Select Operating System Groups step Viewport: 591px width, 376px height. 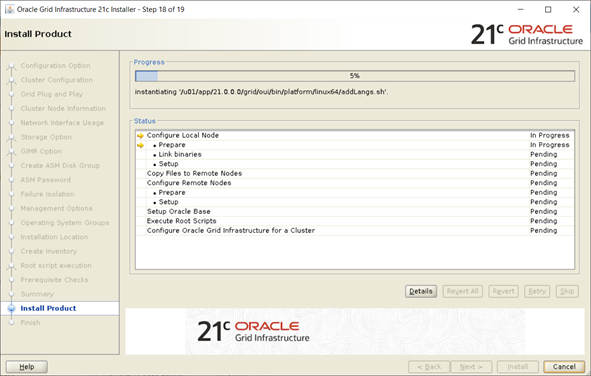64,223
